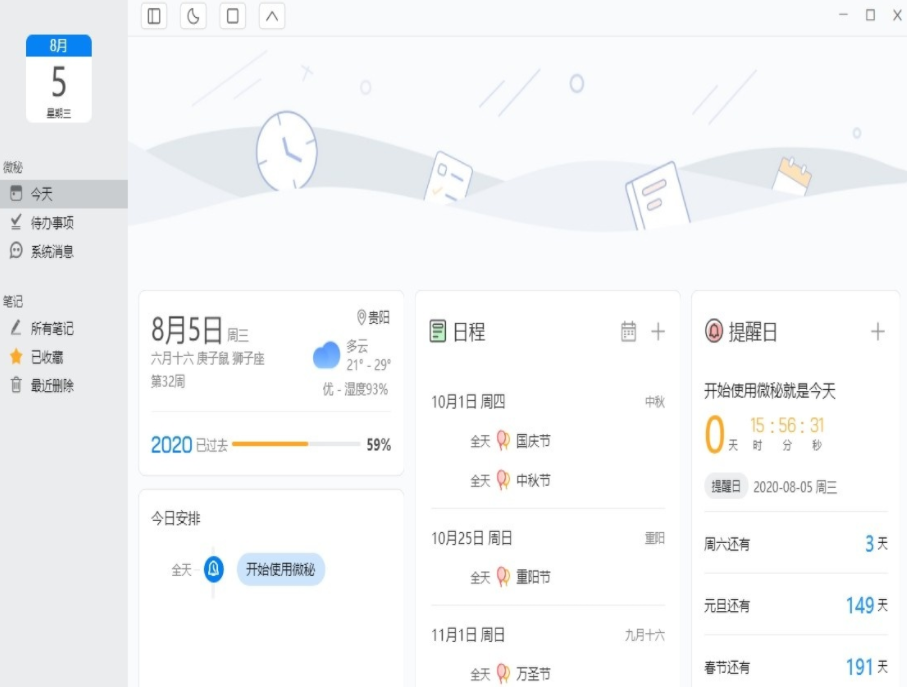
Task: Open the 开始使用微秘 schedule entry
Action: [281, 570]
